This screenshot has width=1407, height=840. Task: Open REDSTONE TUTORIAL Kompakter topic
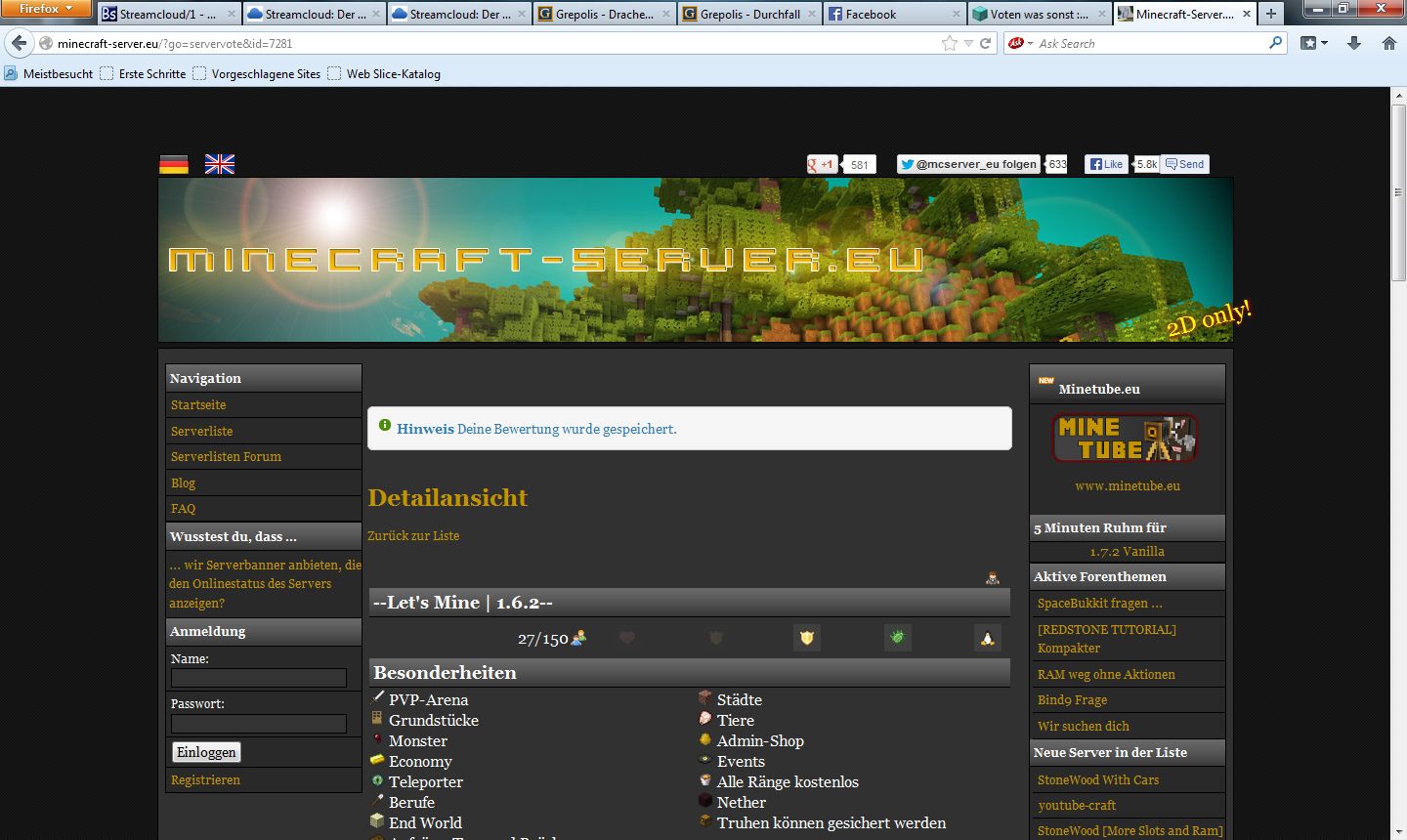tap(1107, 639)
